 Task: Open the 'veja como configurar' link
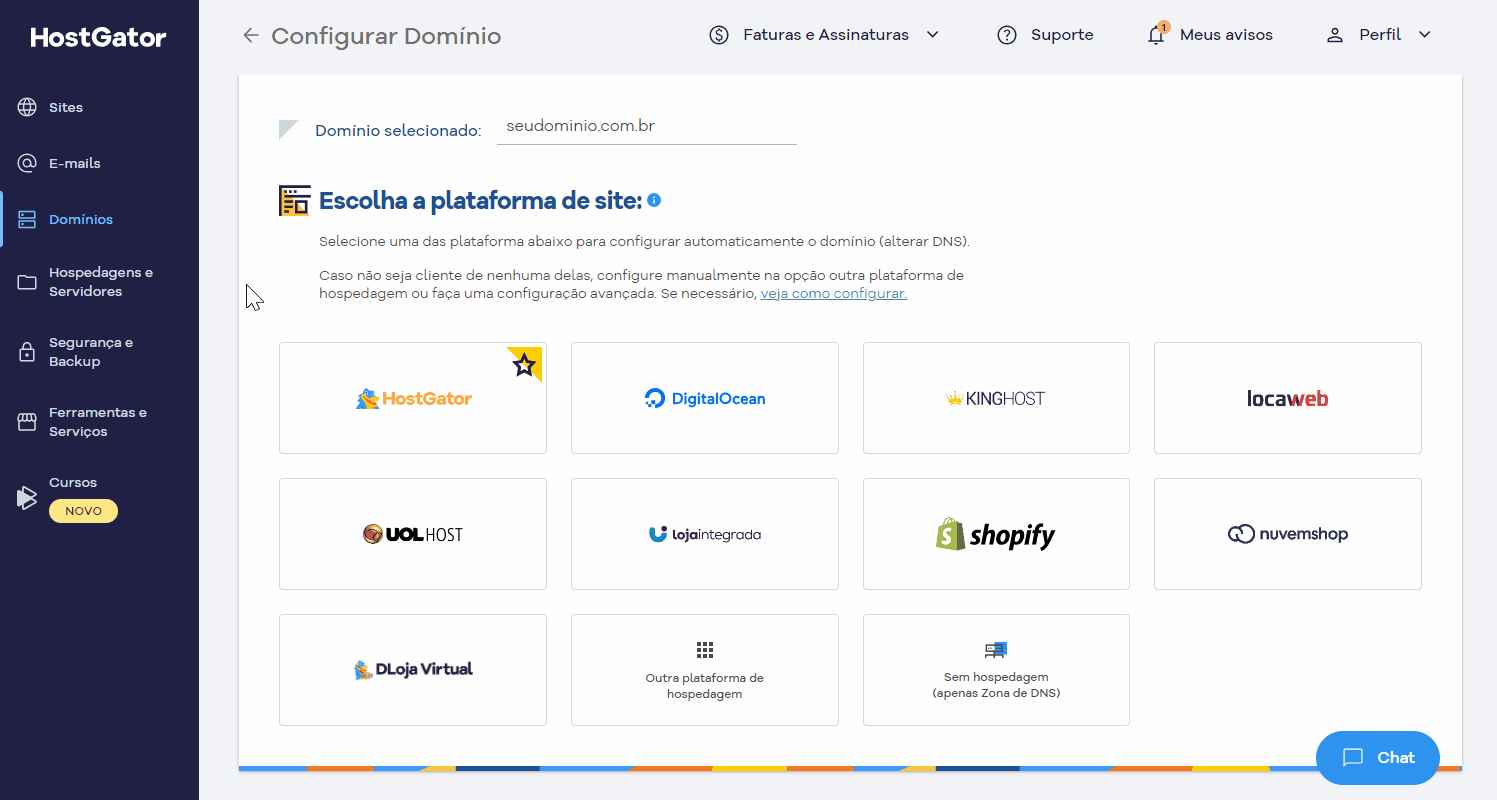(834, 294)
